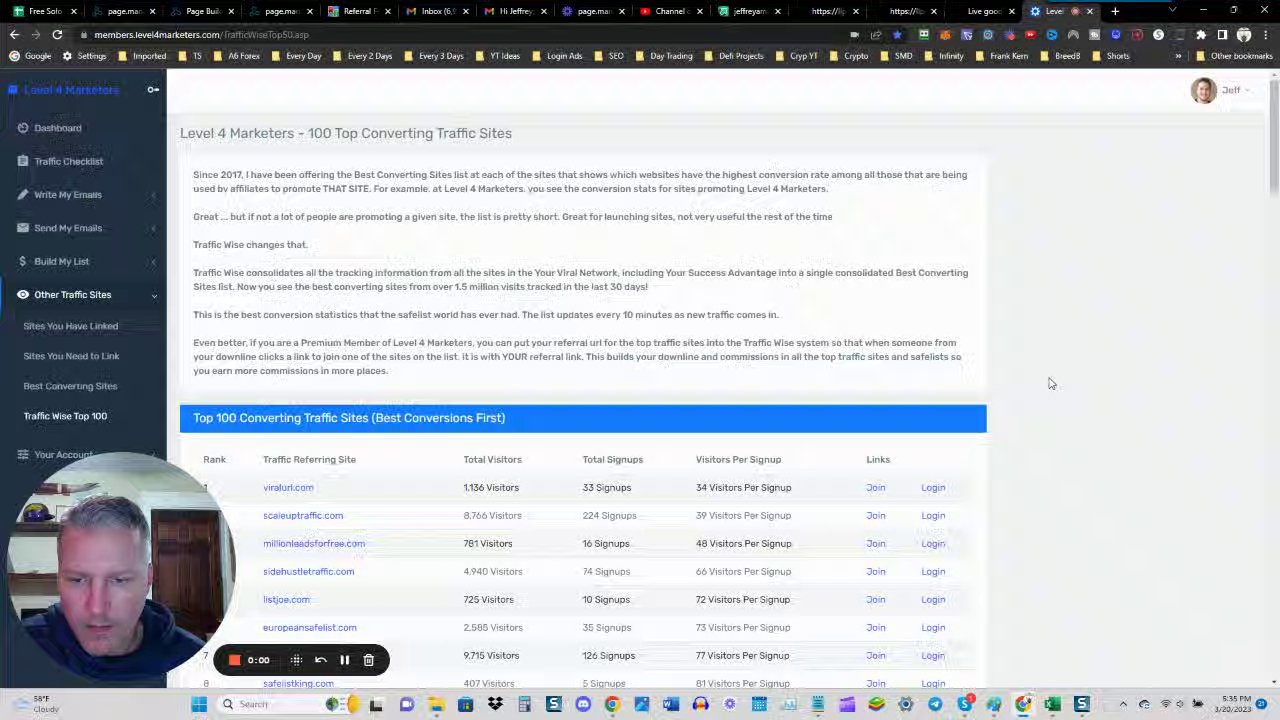Reload the page in browser

57,35
